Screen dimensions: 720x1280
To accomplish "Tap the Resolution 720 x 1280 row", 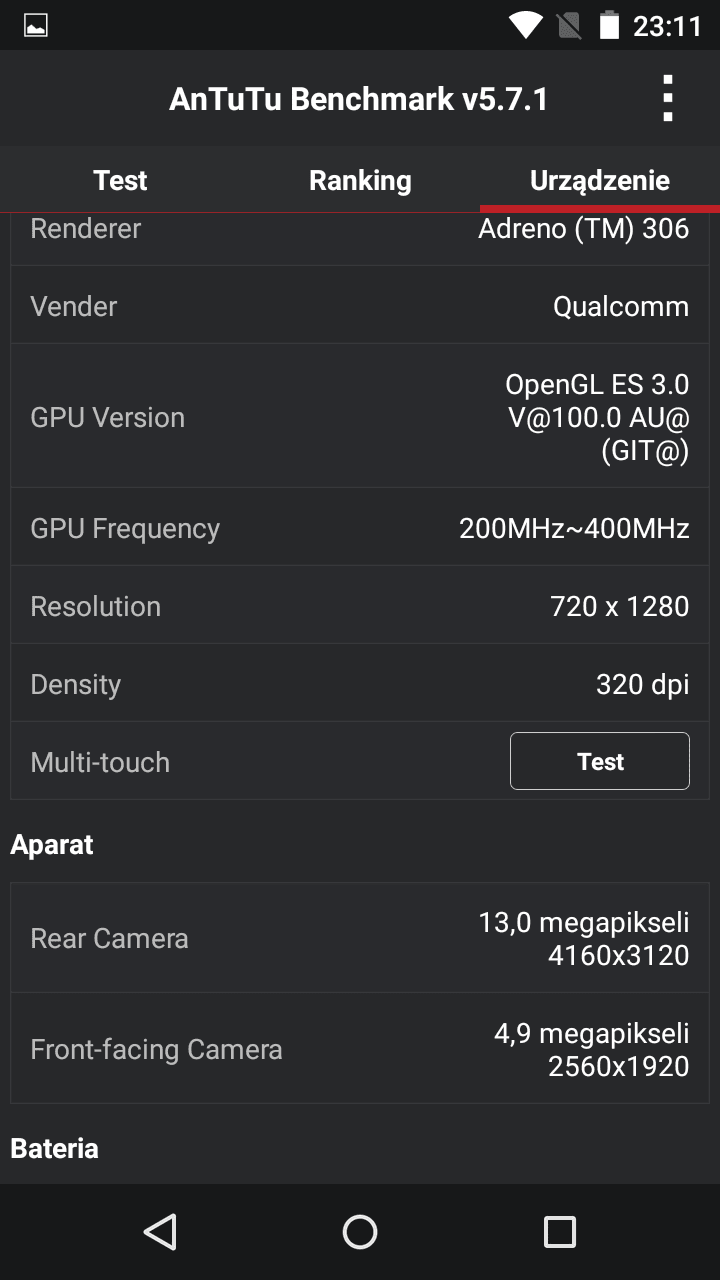I will (360, 606).
